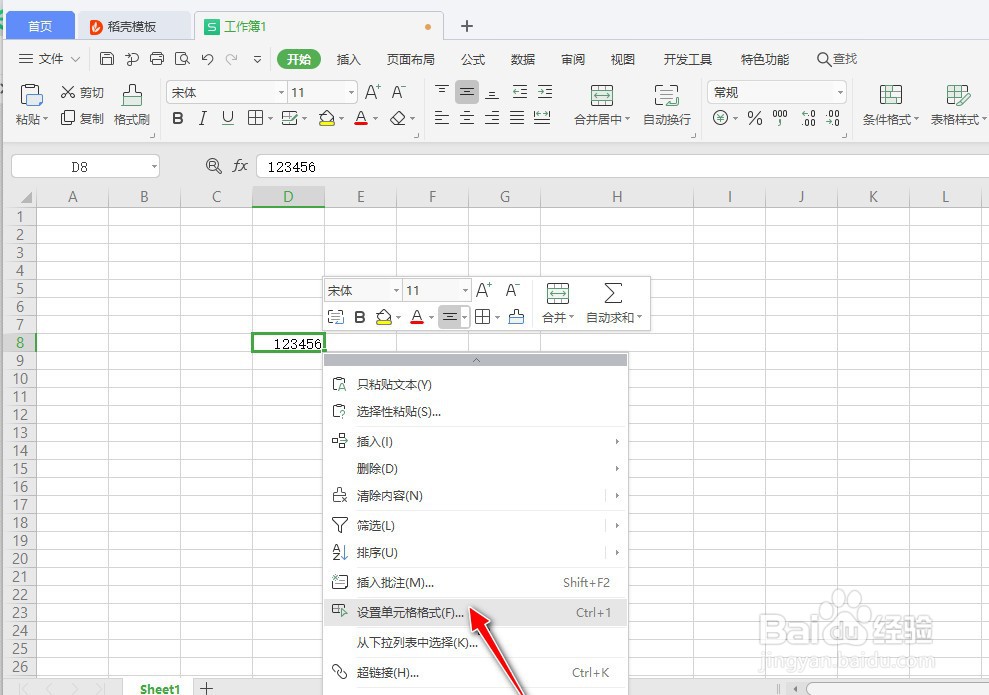
Task: Switch to the 页面布局 ribbon tab
Action: pos(411,59)
